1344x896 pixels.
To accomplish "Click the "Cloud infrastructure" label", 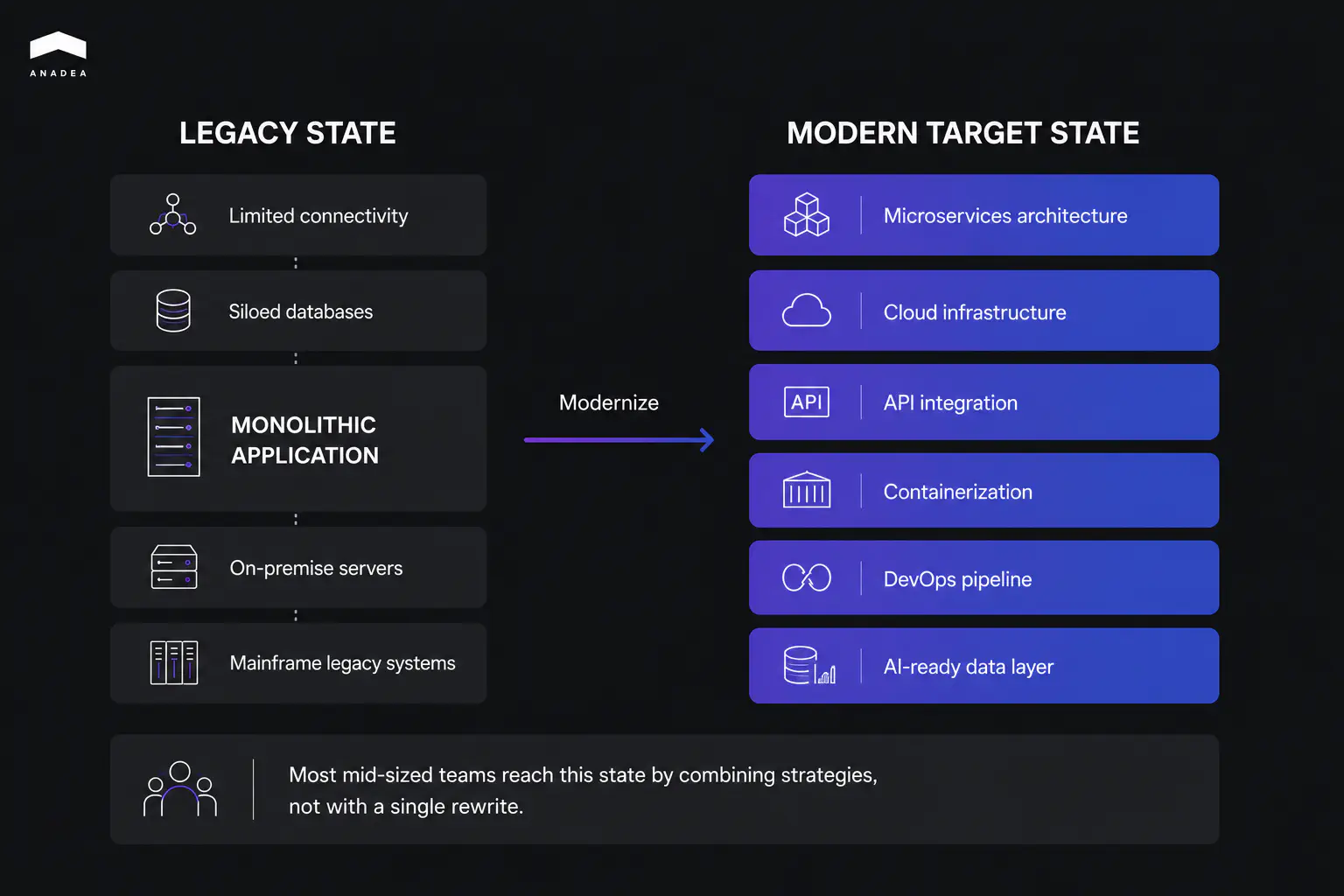I will [975, 312].
